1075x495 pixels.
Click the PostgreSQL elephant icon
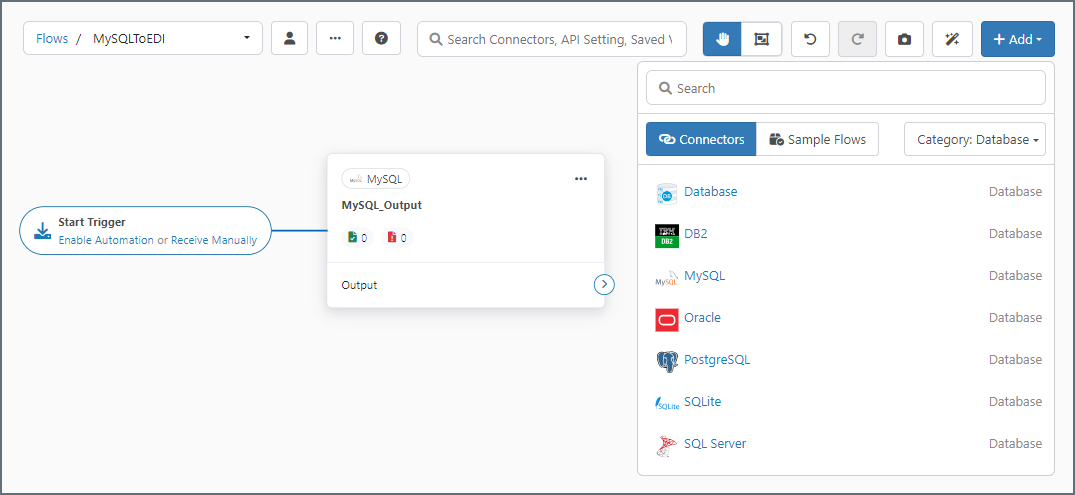pos(667,361)
